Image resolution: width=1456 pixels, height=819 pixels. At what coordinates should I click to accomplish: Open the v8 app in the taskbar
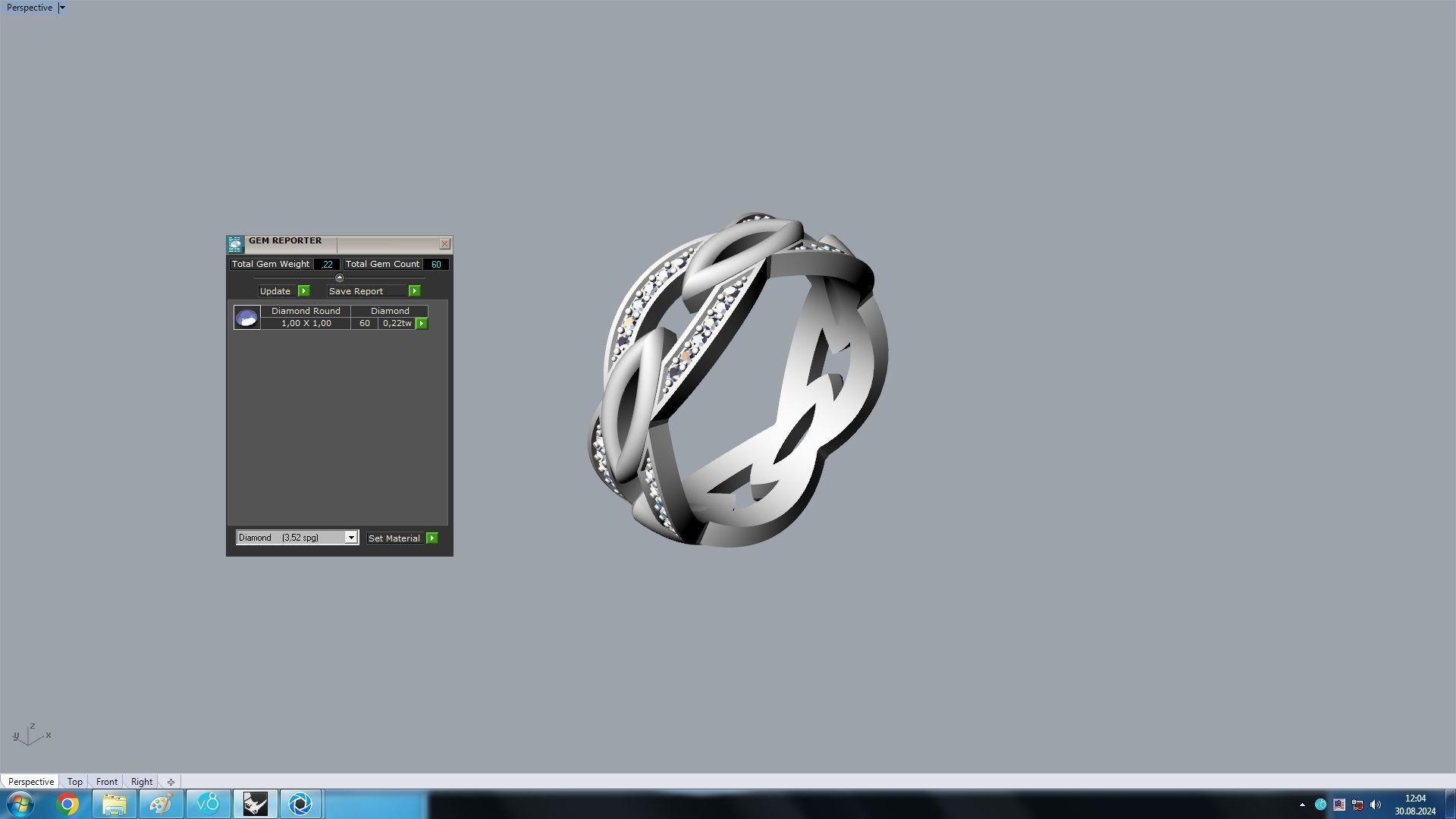tap(208, 804)
